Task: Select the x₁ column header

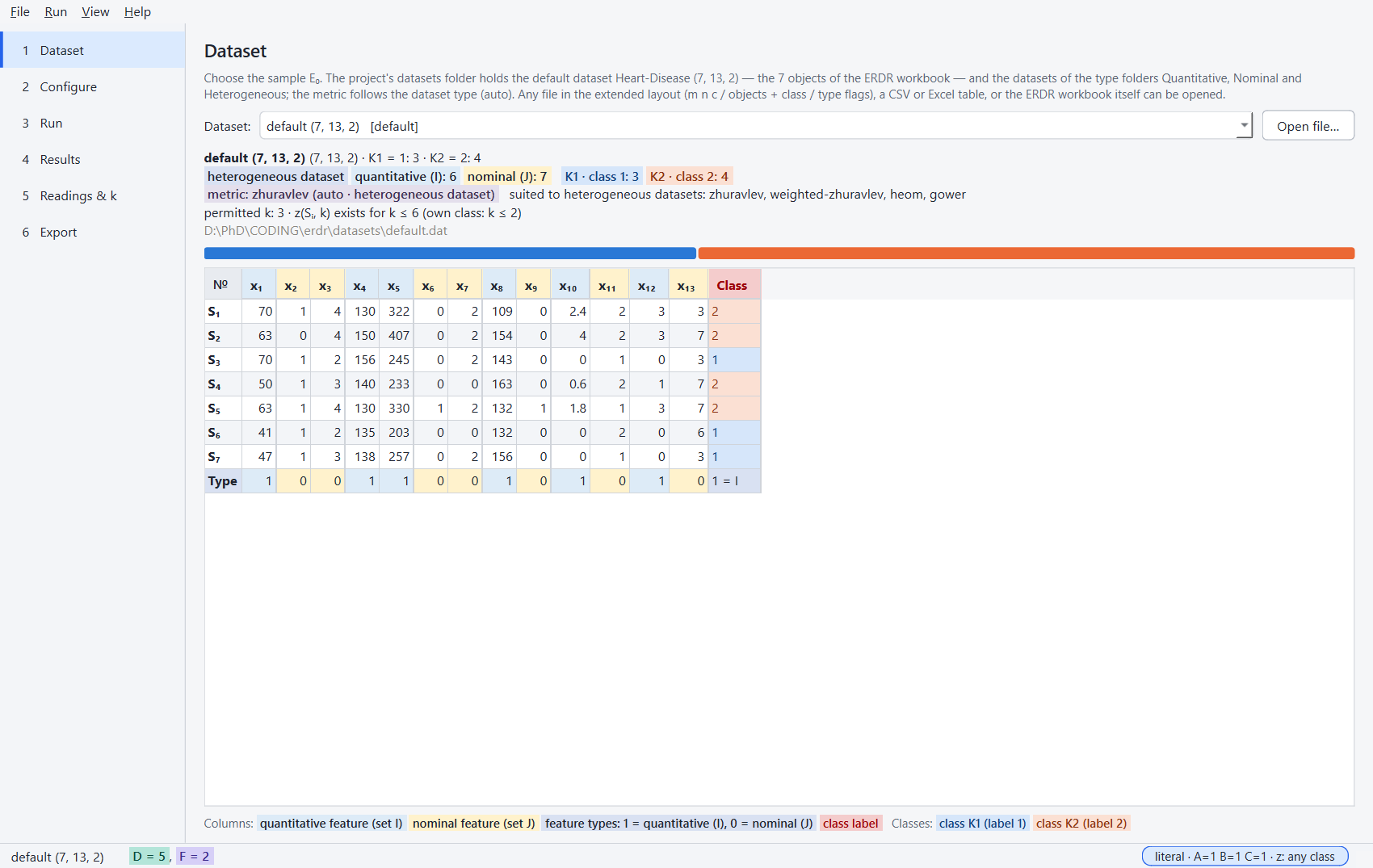Action: tap(258, 285)
